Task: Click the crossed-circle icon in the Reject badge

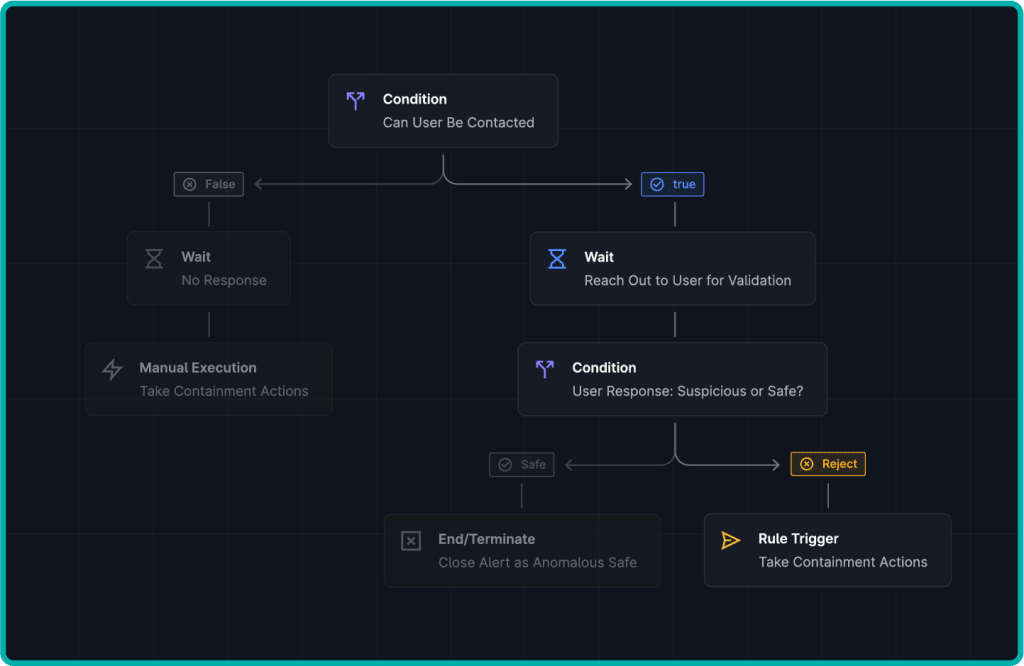Action: [807, 463]
